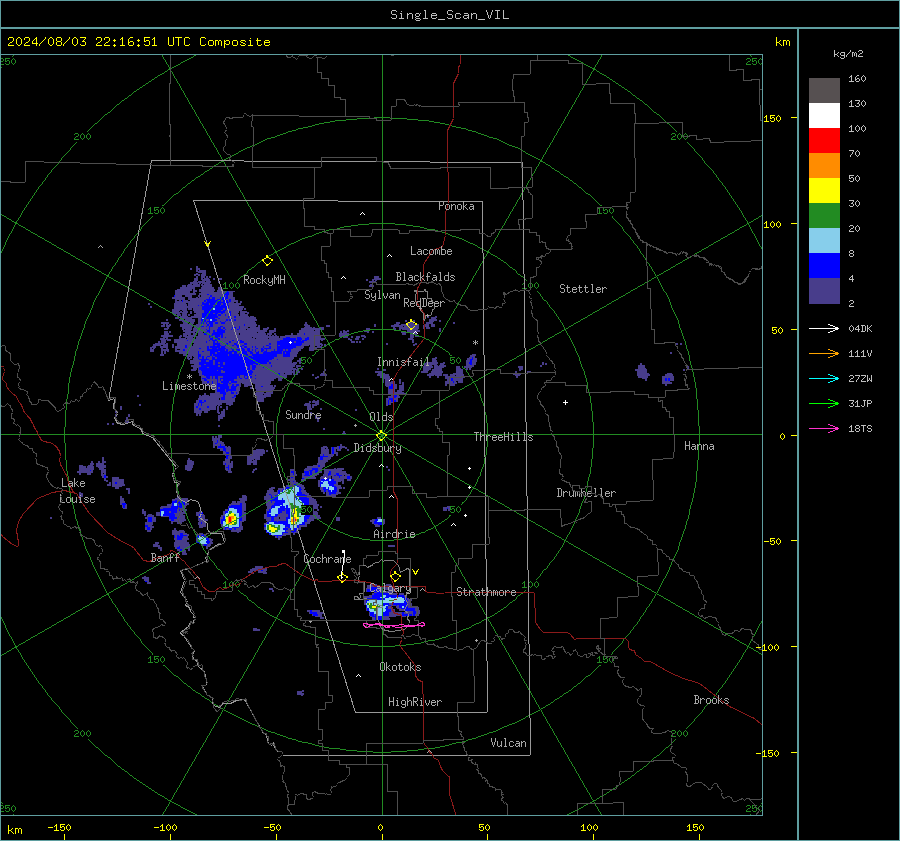Click the ThreeHills label
Image resolution: width=900 pixels, height=841 pixels.
click(503, 437)
